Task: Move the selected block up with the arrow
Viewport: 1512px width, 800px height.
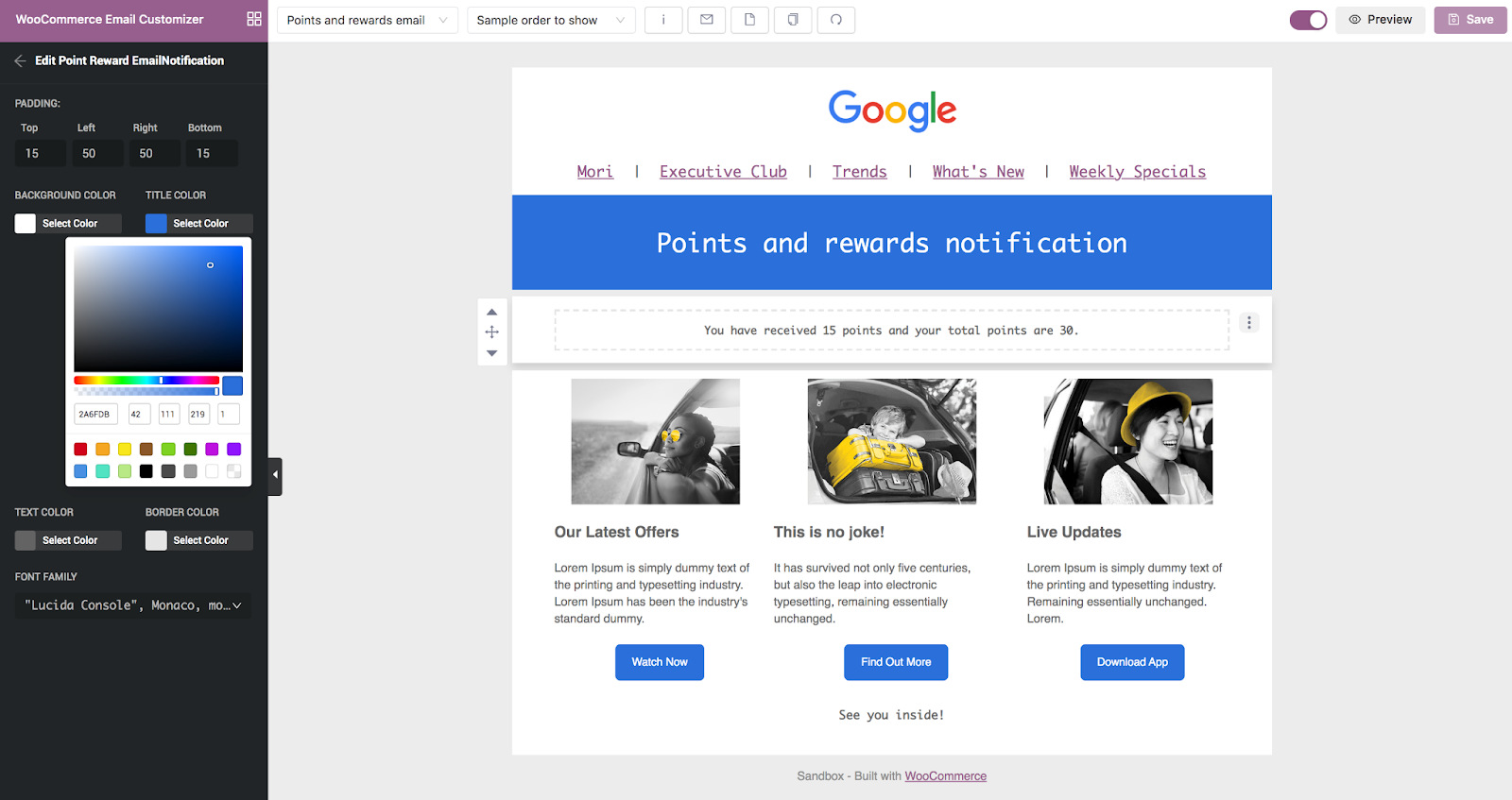Action: (x=491, y=312)
